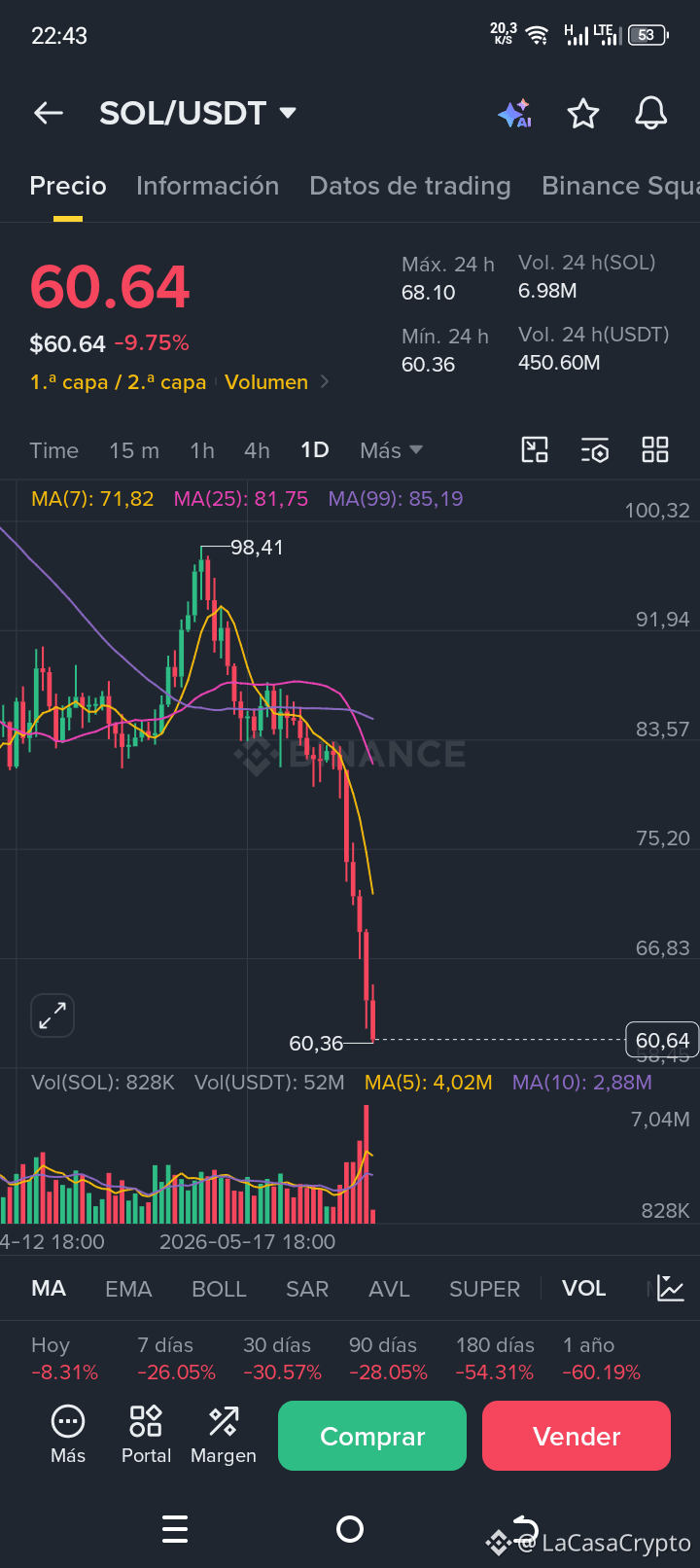Tap the MA(7): 71,82 indicator label
Viewport: 700px width, 1568px height.
(92, 499)
